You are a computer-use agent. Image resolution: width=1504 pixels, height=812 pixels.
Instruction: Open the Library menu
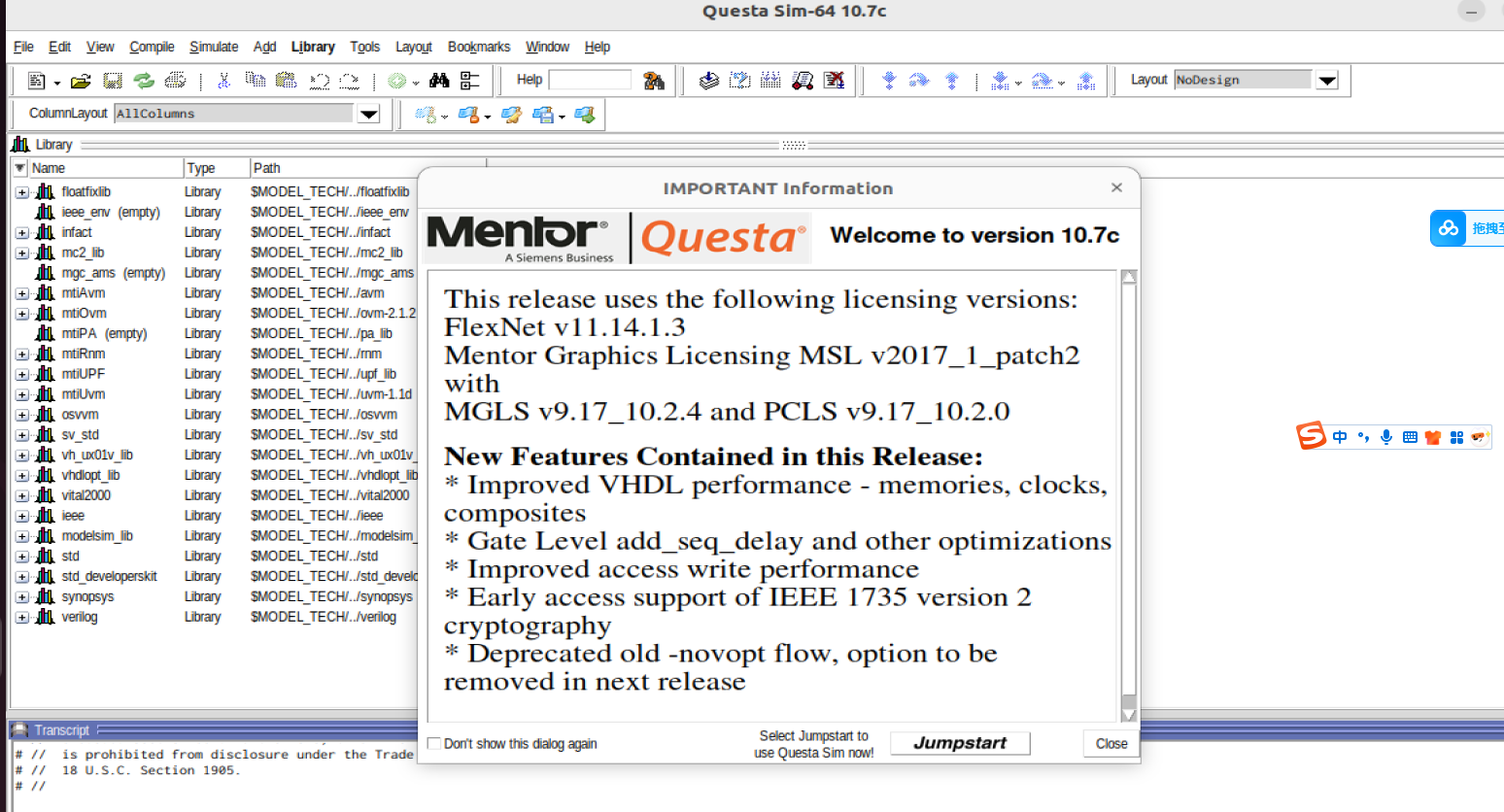313,47
